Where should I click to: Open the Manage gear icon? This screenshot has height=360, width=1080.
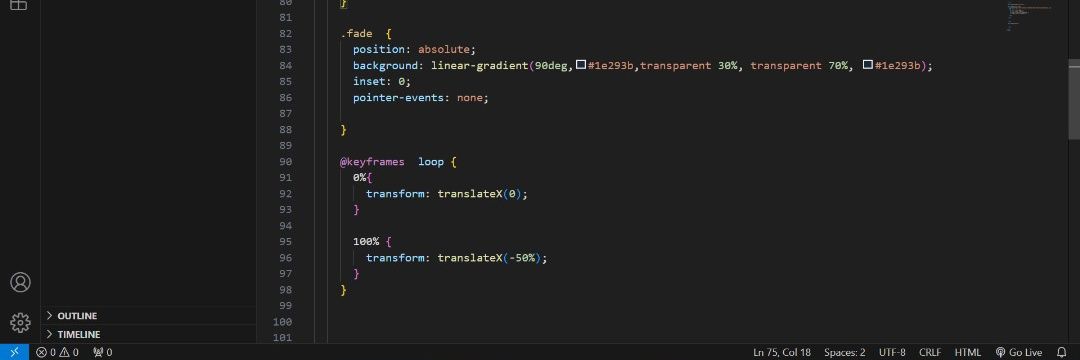(x=20, y=322)
